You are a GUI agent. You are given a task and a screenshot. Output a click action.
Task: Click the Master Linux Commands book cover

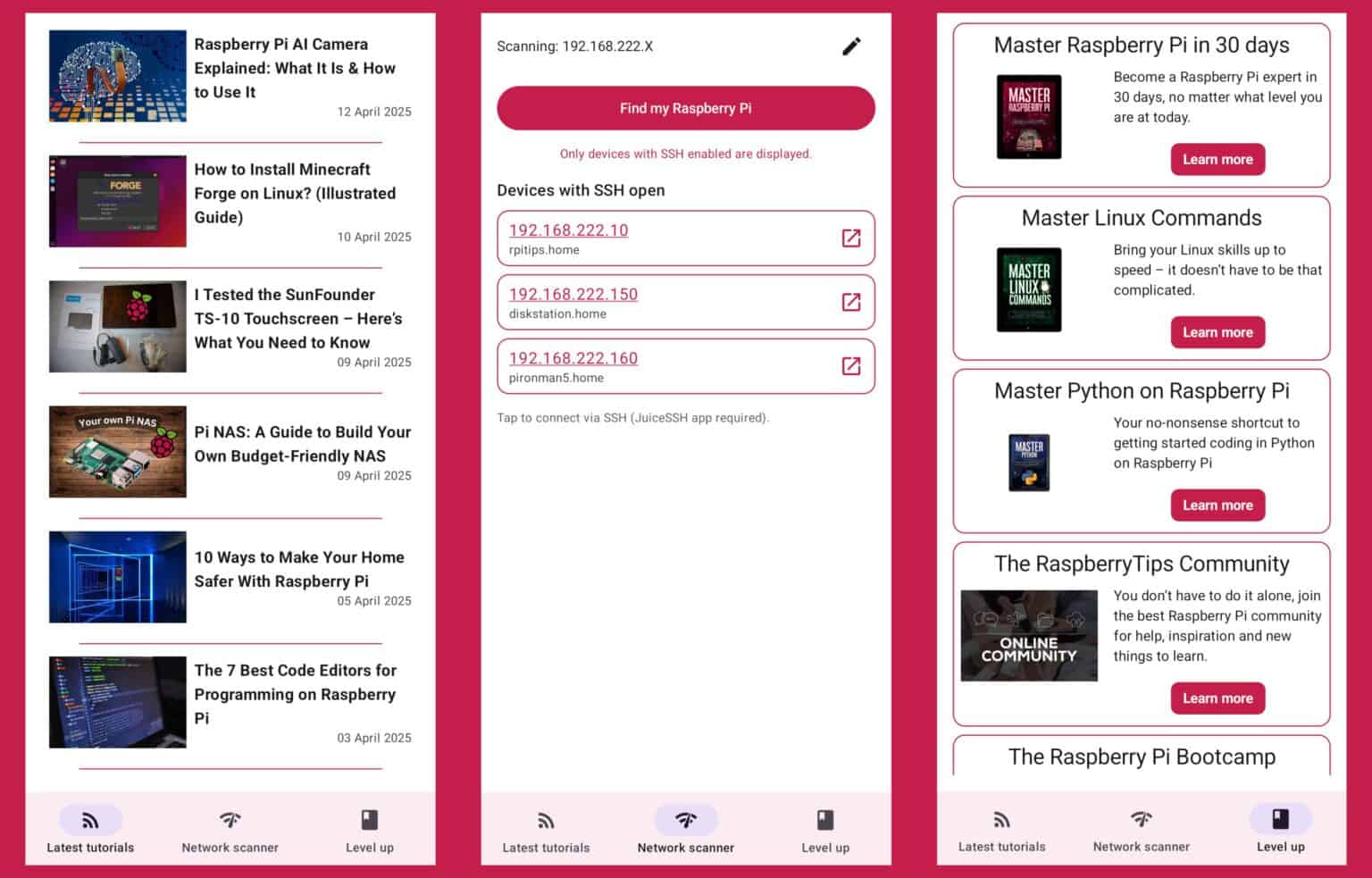pyautogui.click(x=1029, y=289)
